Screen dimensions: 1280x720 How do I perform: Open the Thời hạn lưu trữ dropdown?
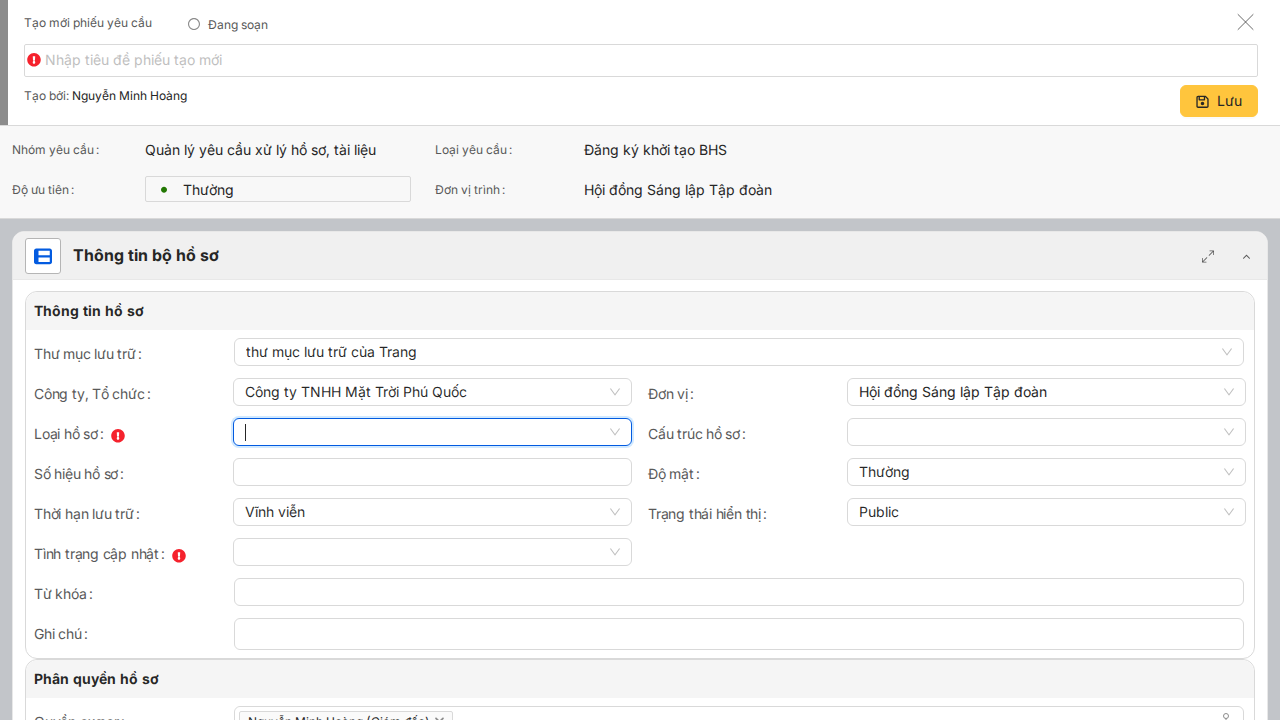432,512
